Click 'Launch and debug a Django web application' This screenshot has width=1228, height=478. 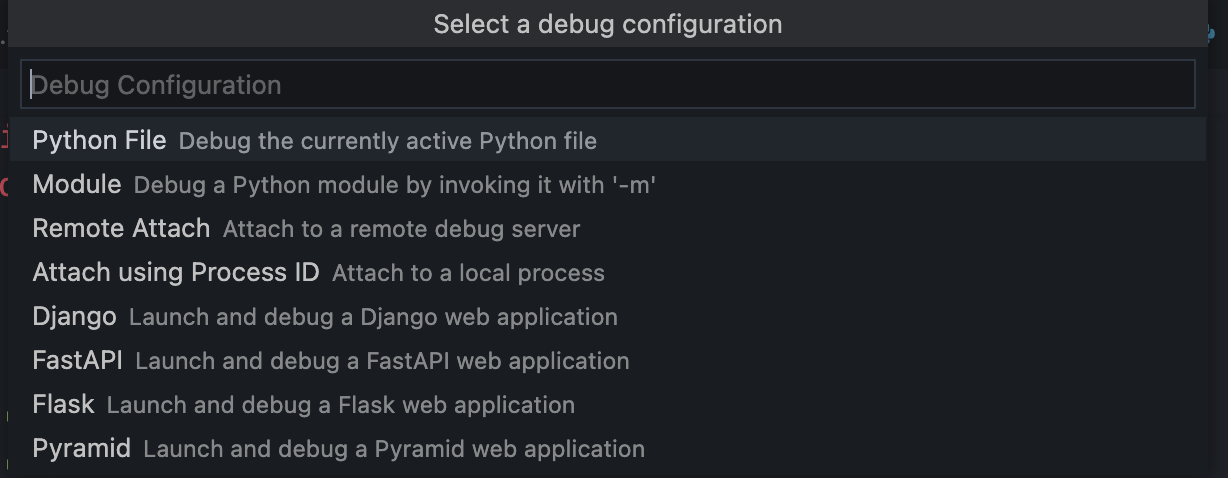coord(373,317)
